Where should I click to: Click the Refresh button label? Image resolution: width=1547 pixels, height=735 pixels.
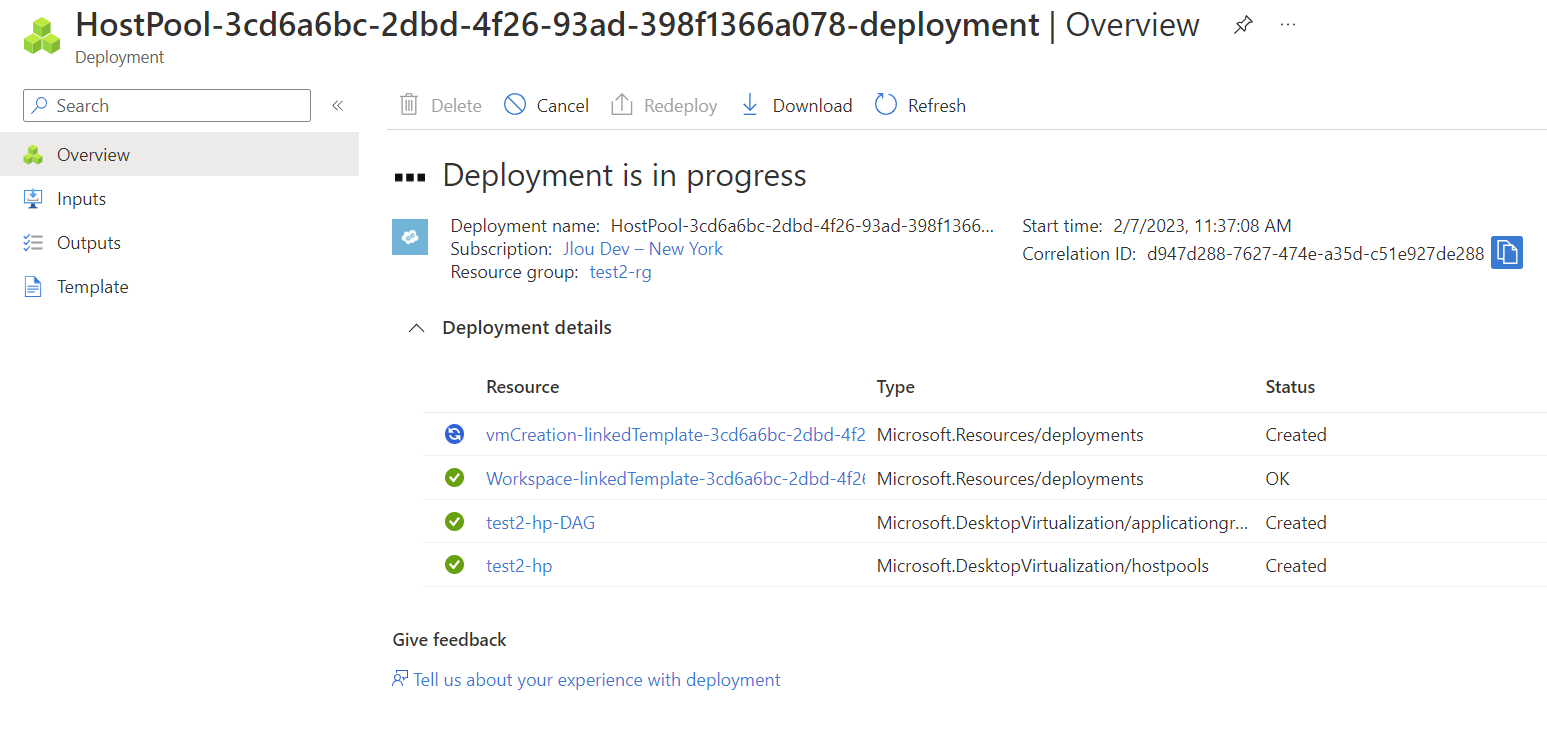tap(937, 106)
